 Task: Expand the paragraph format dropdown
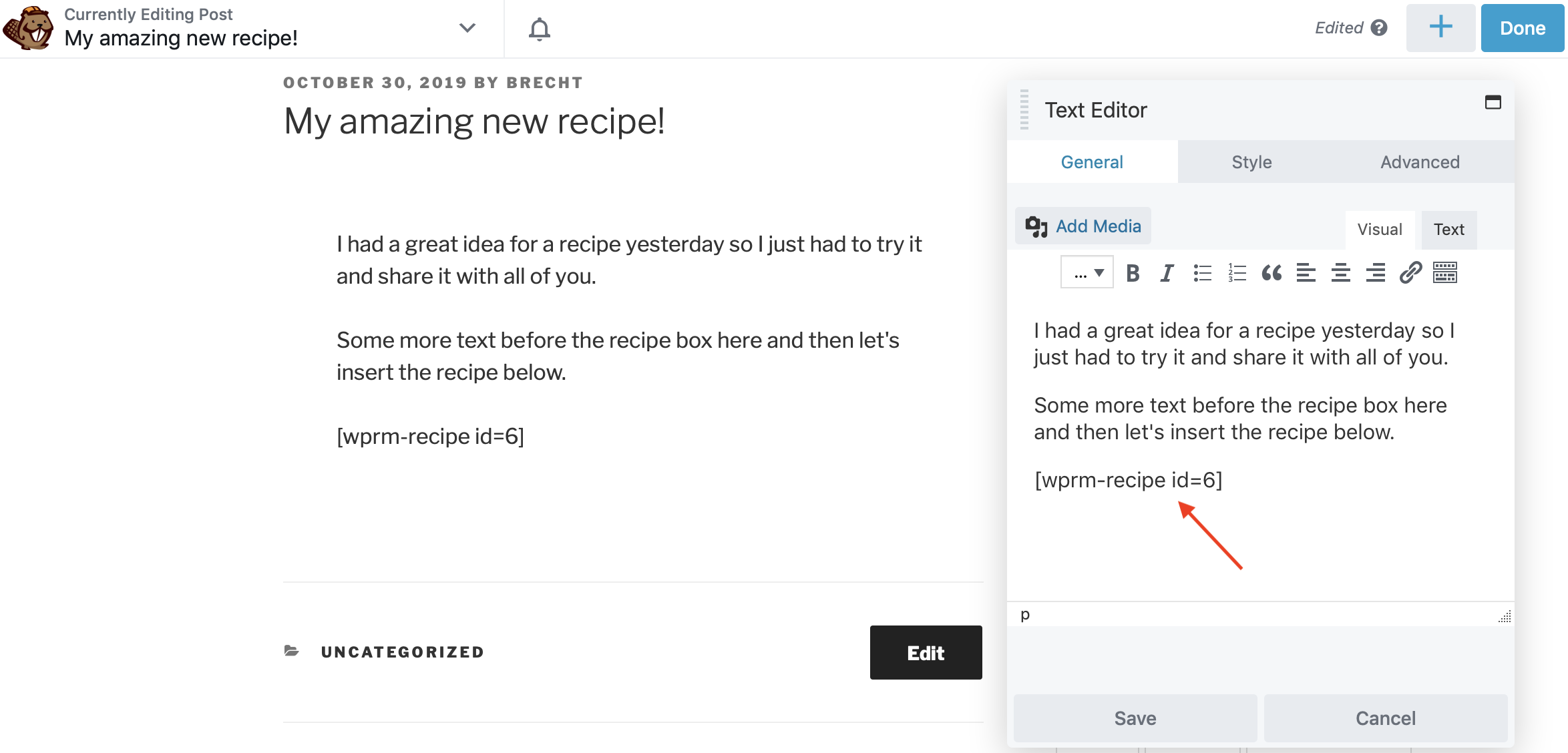click(1087, 273)
